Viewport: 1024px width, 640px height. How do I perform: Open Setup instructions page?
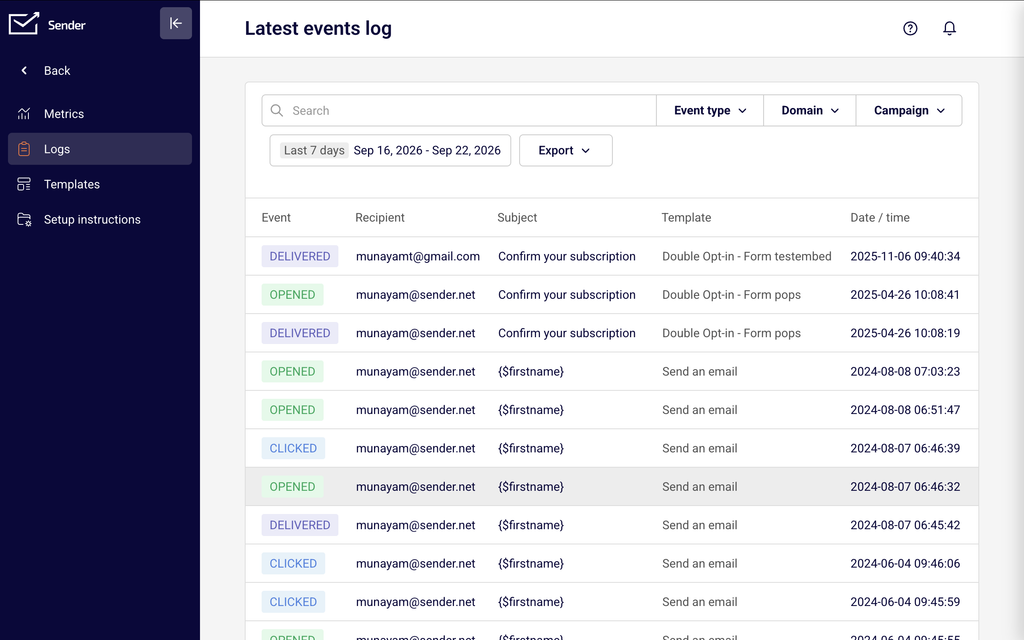[100, 219]
